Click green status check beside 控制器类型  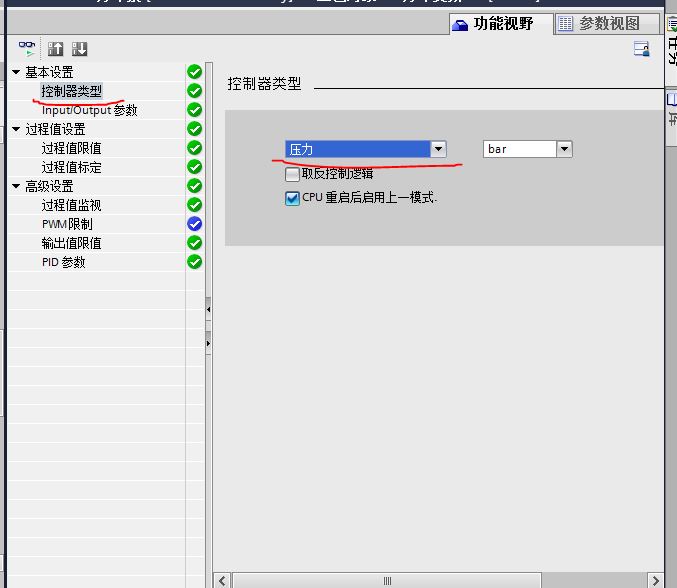(x=195, y=91)
